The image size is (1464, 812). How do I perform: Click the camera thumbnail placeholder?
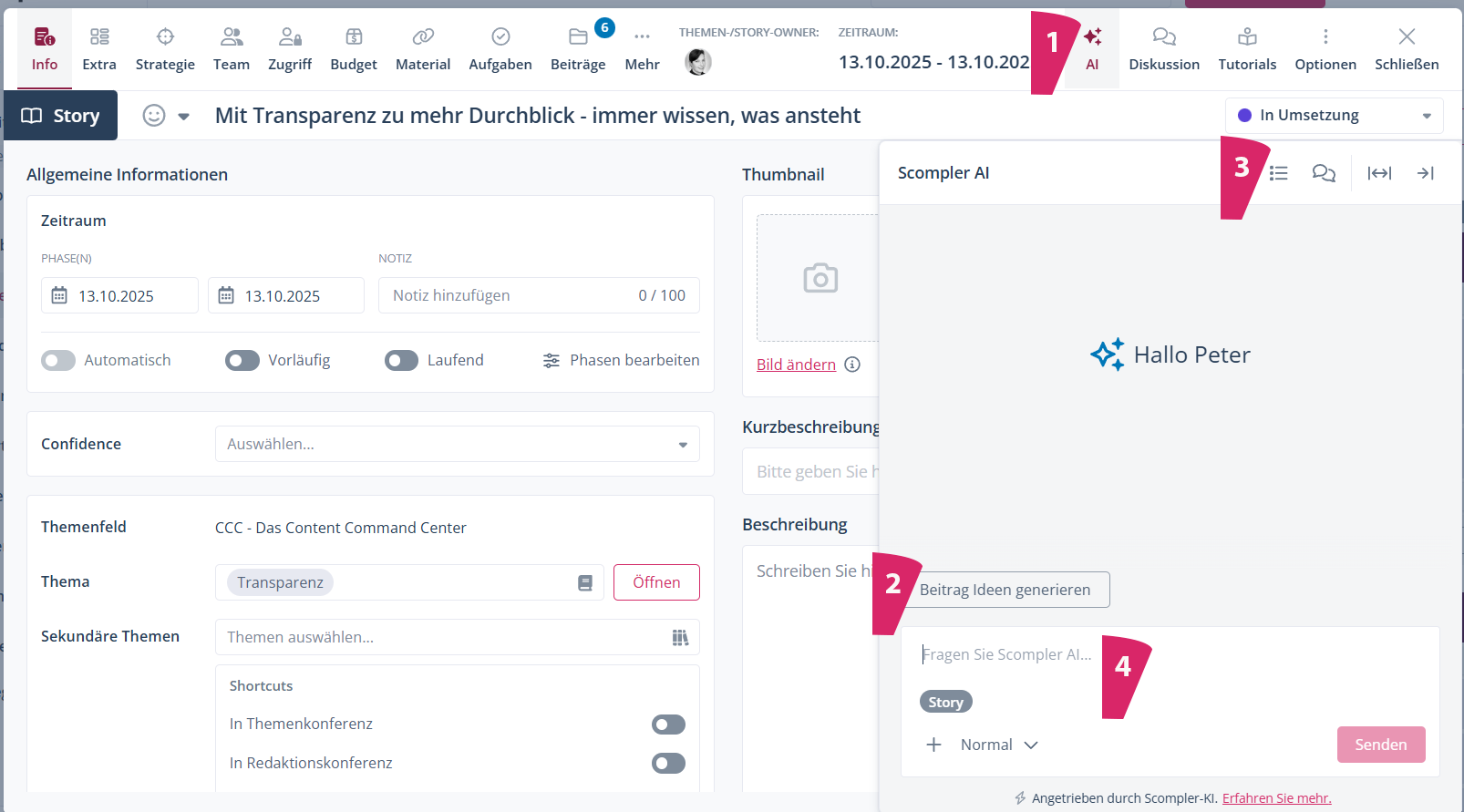point(820,278)
